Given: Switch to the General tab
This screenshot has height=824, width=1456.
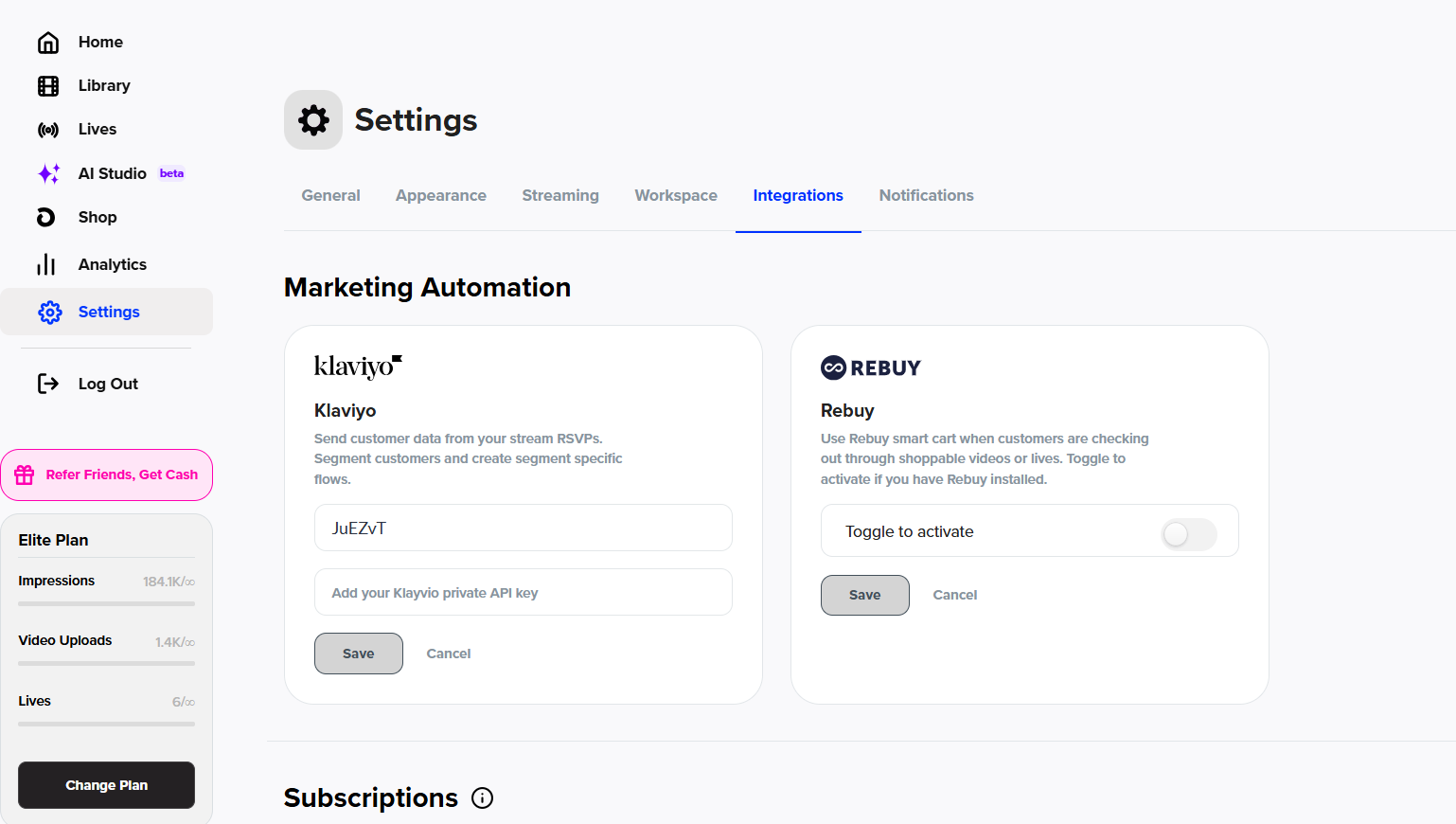Looking at the screenshot, I should tap(330, 196).
